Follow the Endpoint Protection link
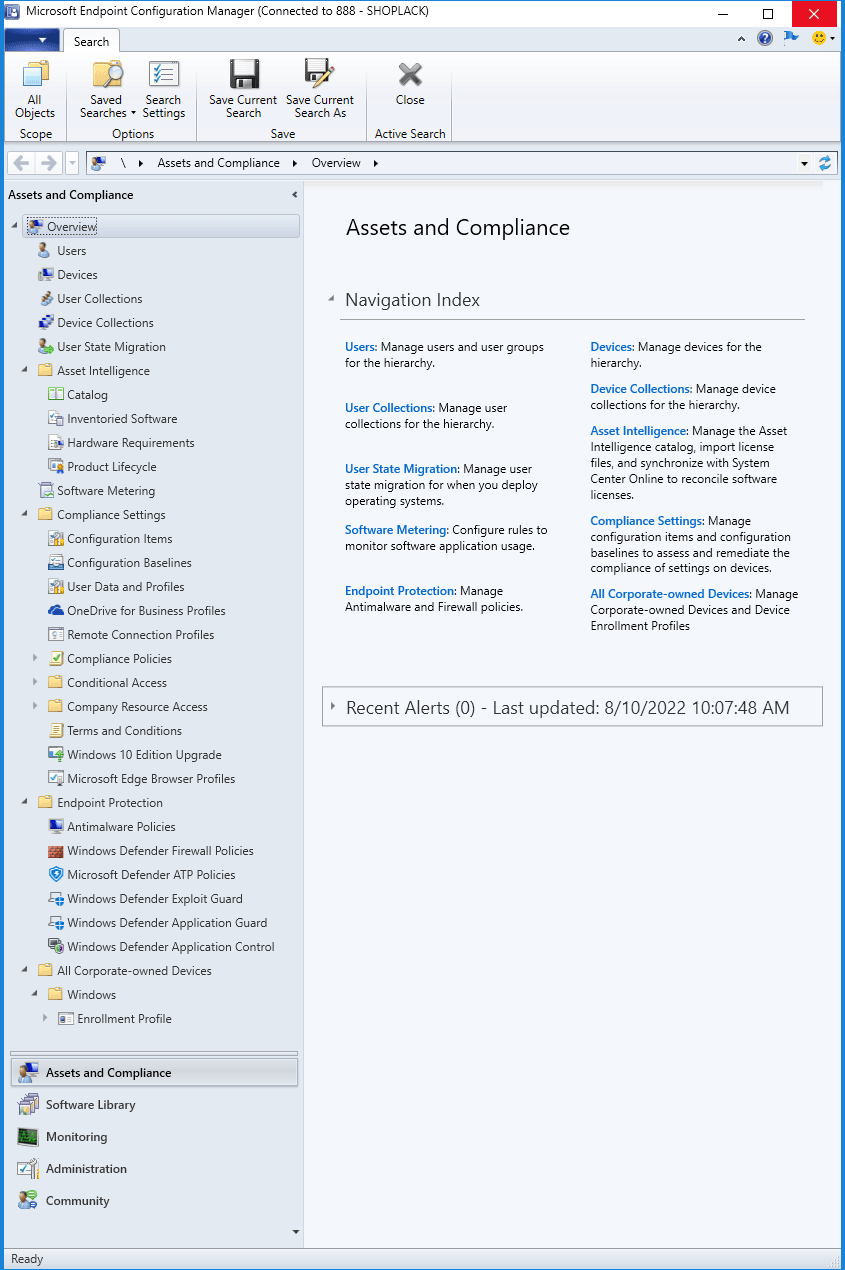 (400, 591)
